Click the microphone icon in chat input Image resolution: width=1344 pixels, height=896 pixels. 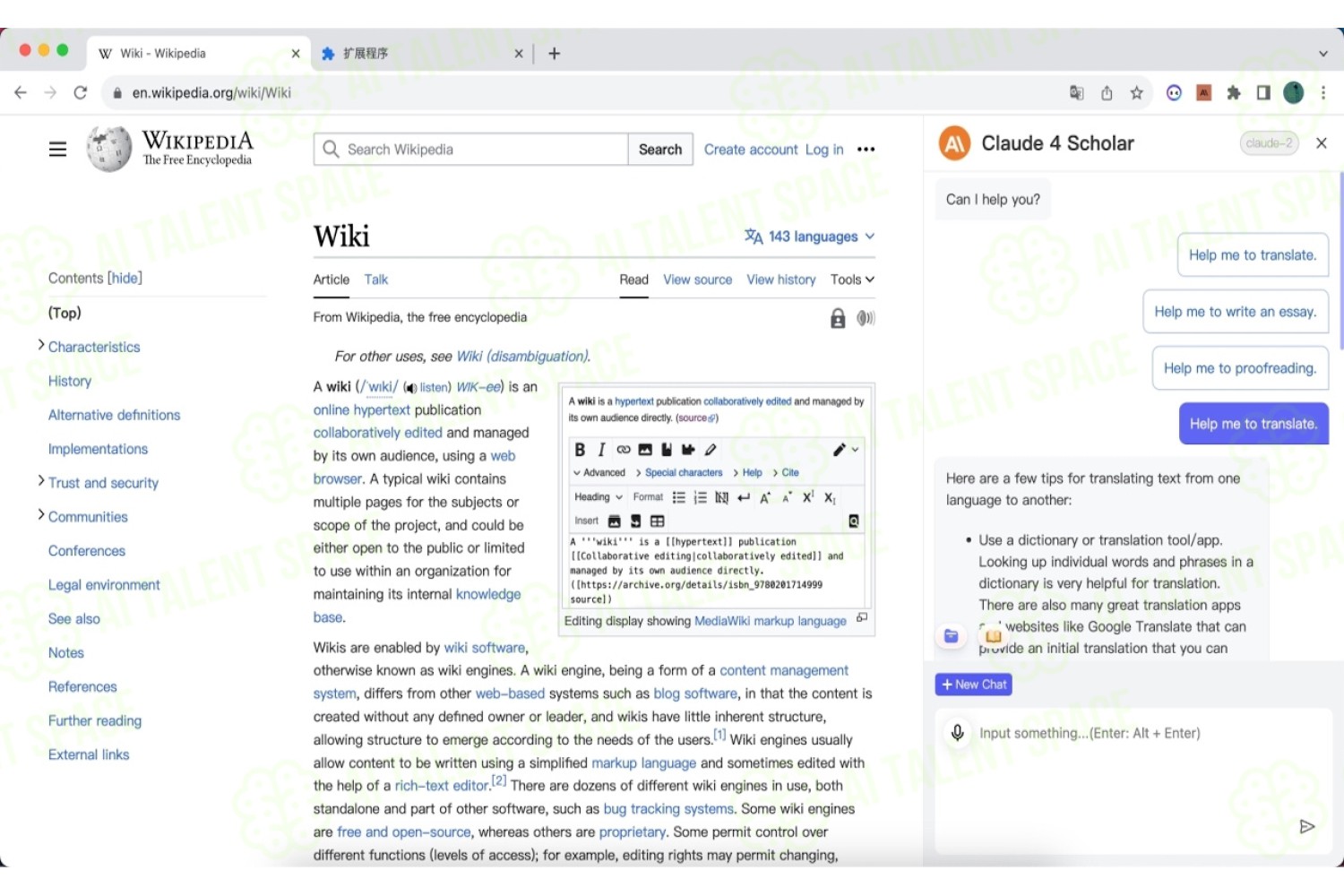coord(957,733)
